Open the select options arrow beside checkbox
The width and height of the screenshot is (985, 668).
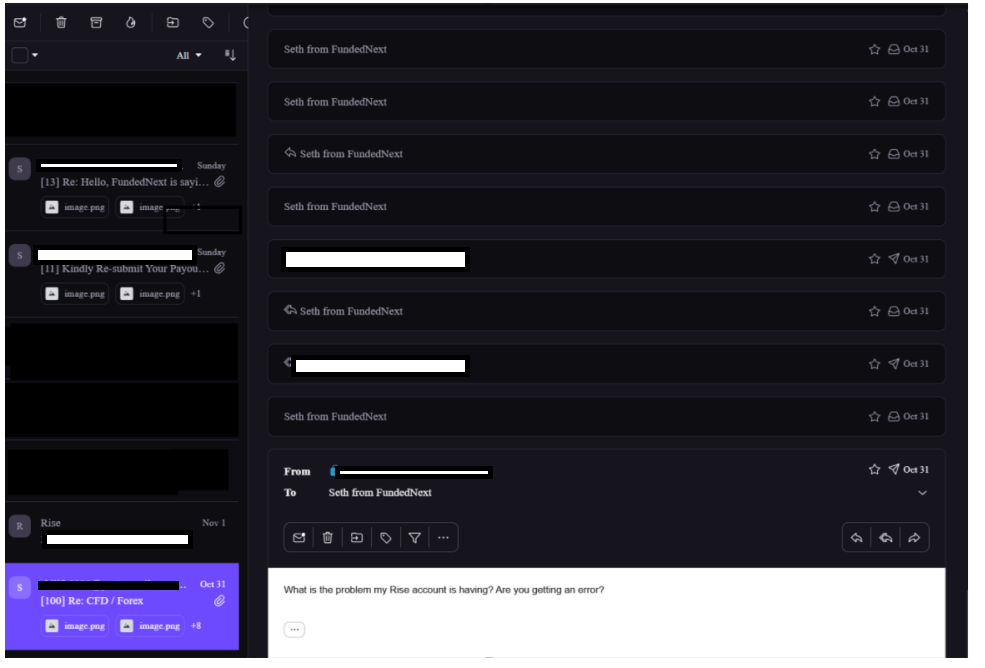35,55
